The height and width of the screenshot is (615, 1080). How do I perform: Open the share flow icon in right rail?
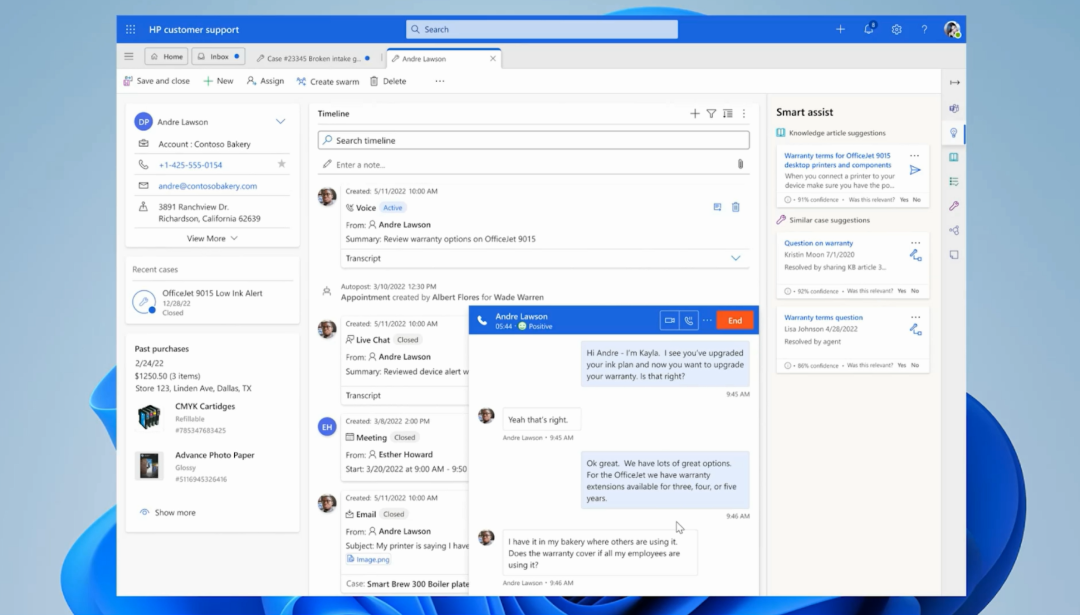coord(954,231)
